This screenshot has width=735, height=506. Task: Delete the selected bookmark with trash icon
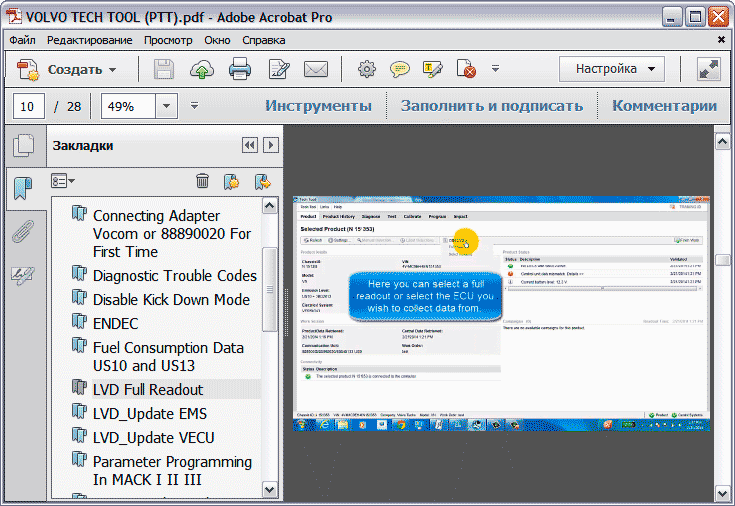(202, 181)
